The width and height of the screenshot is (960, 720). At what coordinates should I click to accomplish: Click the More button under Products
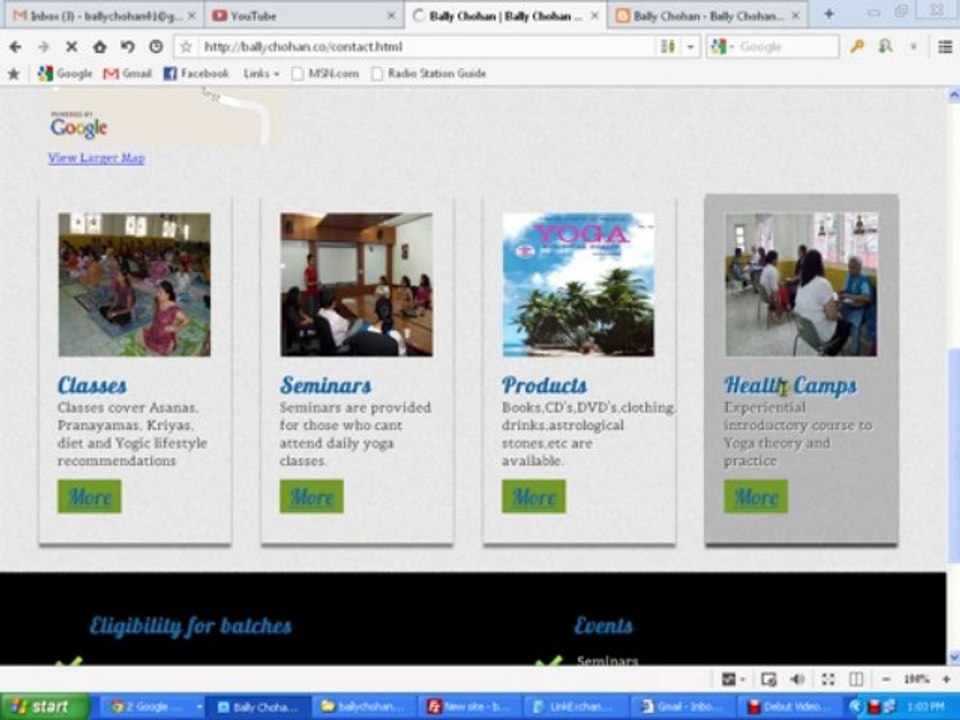click(x=534, y=497)
